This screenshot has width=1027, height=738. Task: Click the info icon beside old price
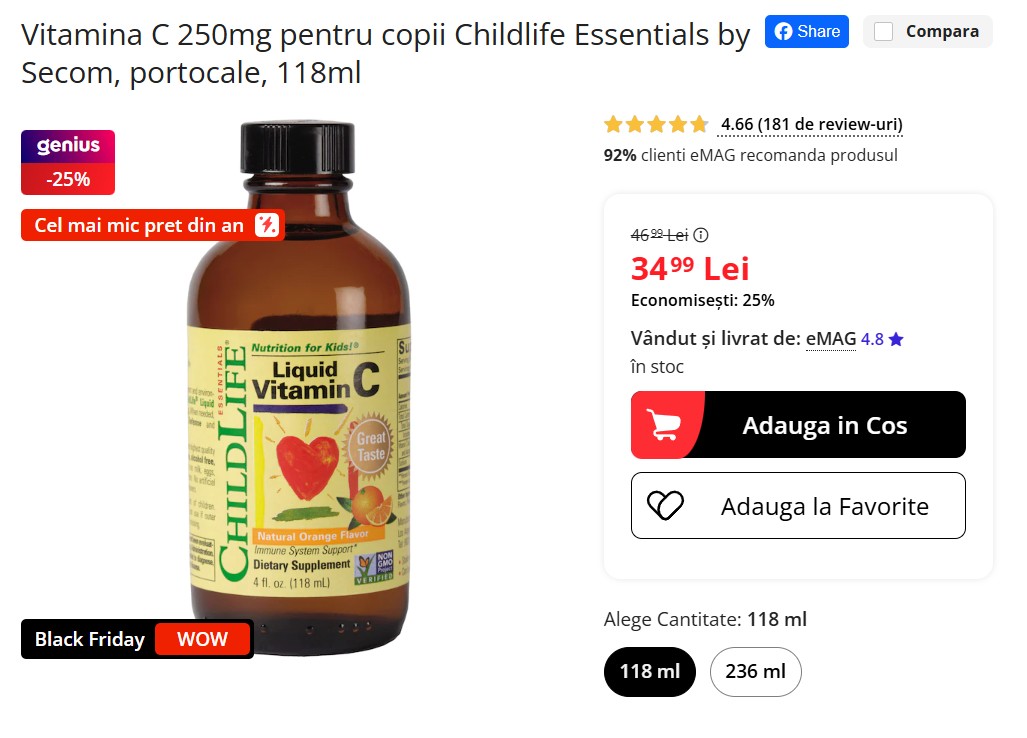pos(701,235)
